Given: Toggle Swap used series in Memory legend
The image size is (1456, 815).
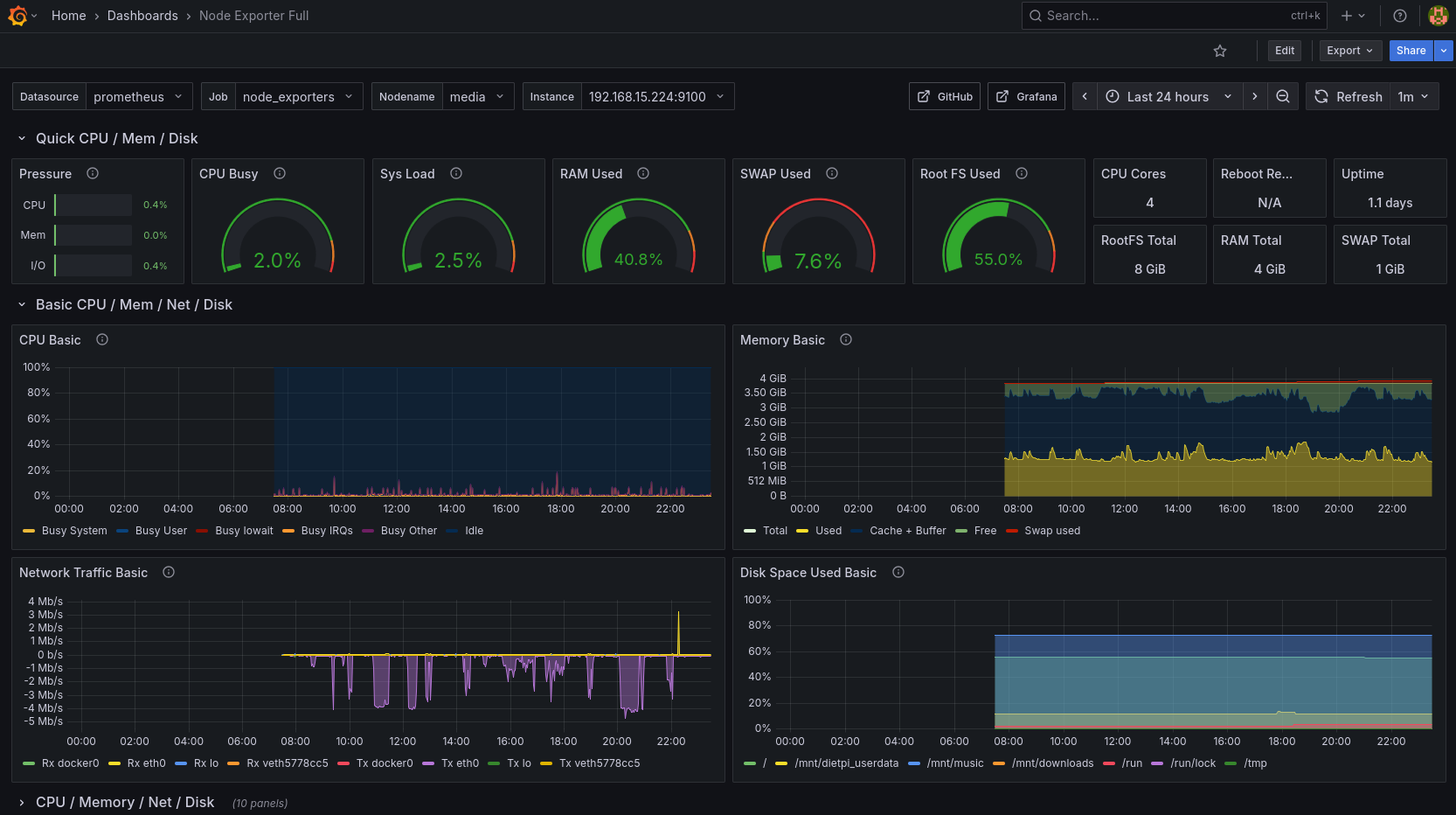Looking at the screenshot, I should pos(1051,531).
